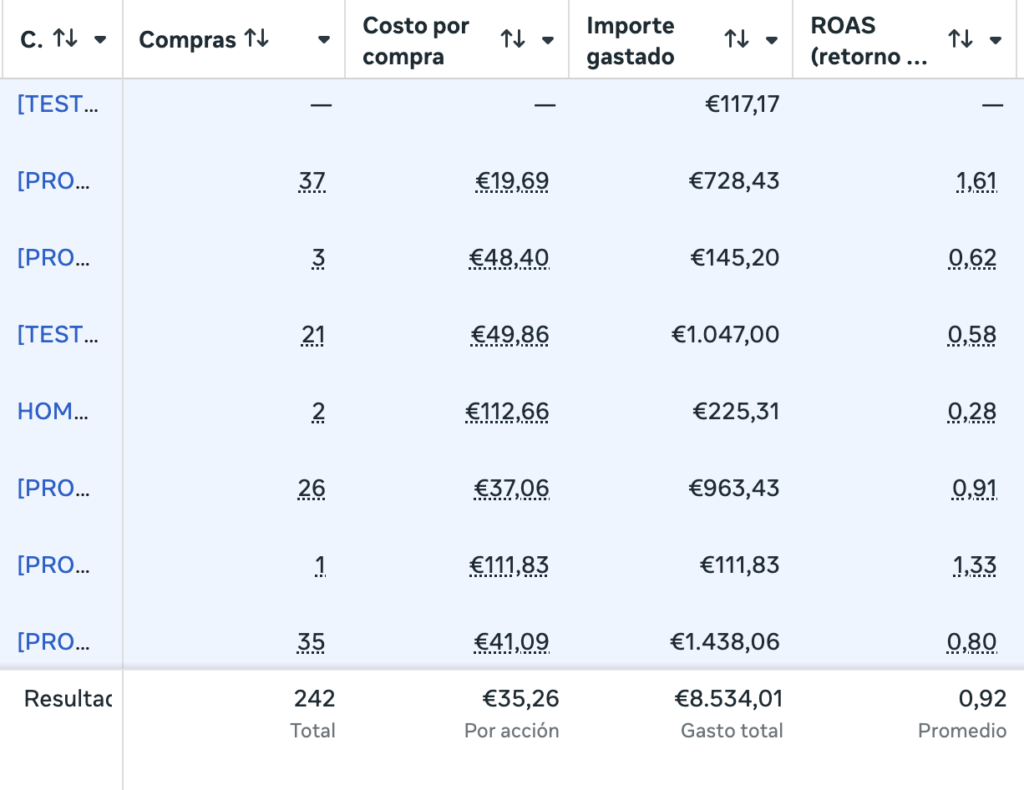Open the ROAS column dropdown arrow
Screen dimensions: 1024x790
coord(996,40)
